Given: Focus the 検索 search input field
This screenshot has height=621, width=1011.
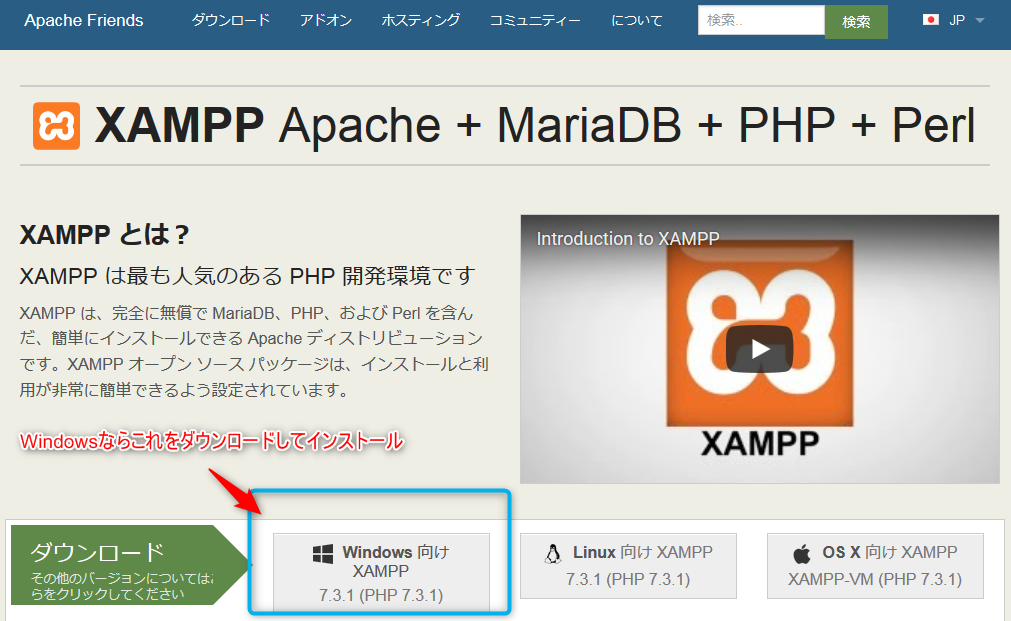Looking at the screenshot, I should (761, 20).
